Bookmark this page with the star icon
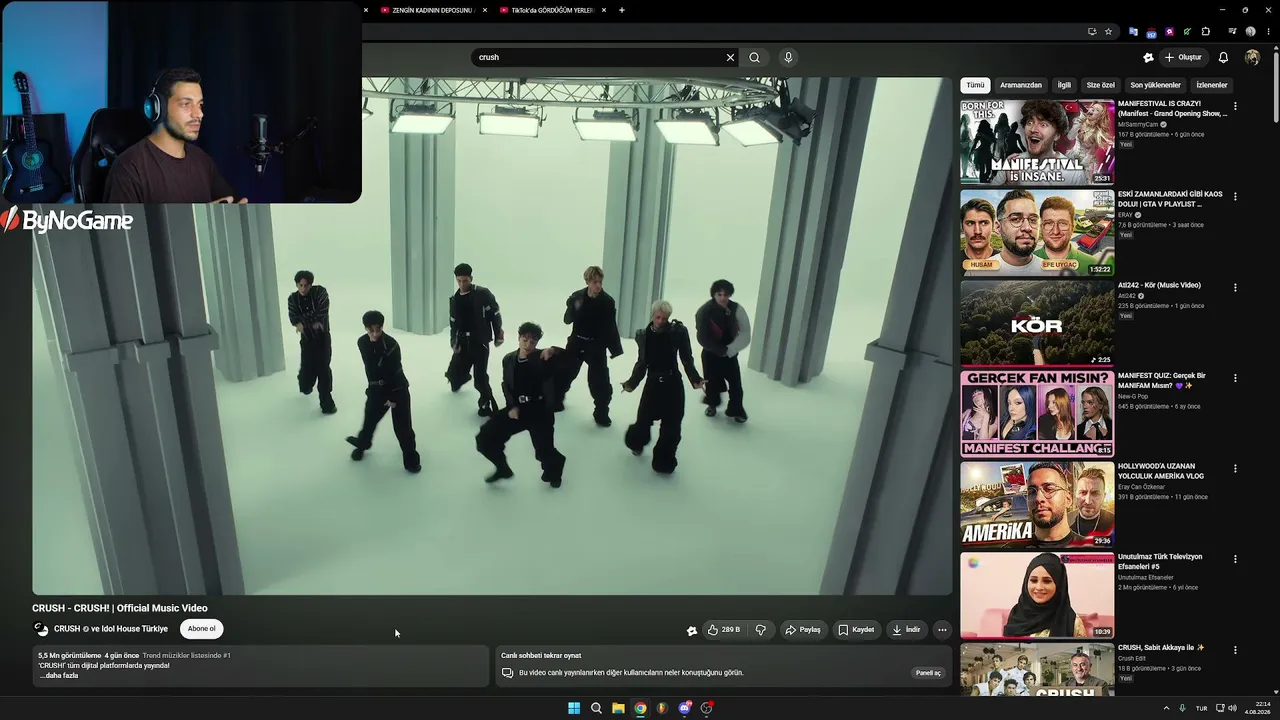This screenshot has height=720, width=1280. pyautogui.click(x=1108, y=31)
